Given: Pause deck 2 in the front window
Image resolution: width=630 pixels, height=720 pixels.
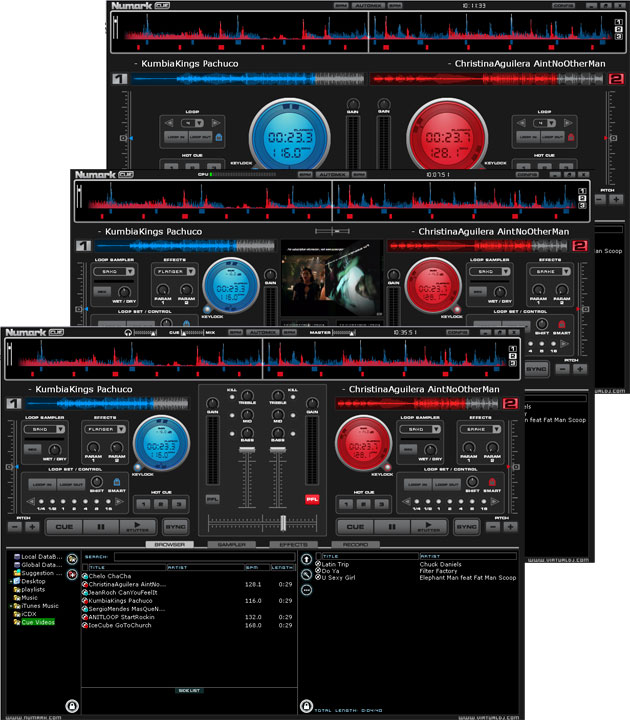Looking at the screenshot, I should coord(392,527).
